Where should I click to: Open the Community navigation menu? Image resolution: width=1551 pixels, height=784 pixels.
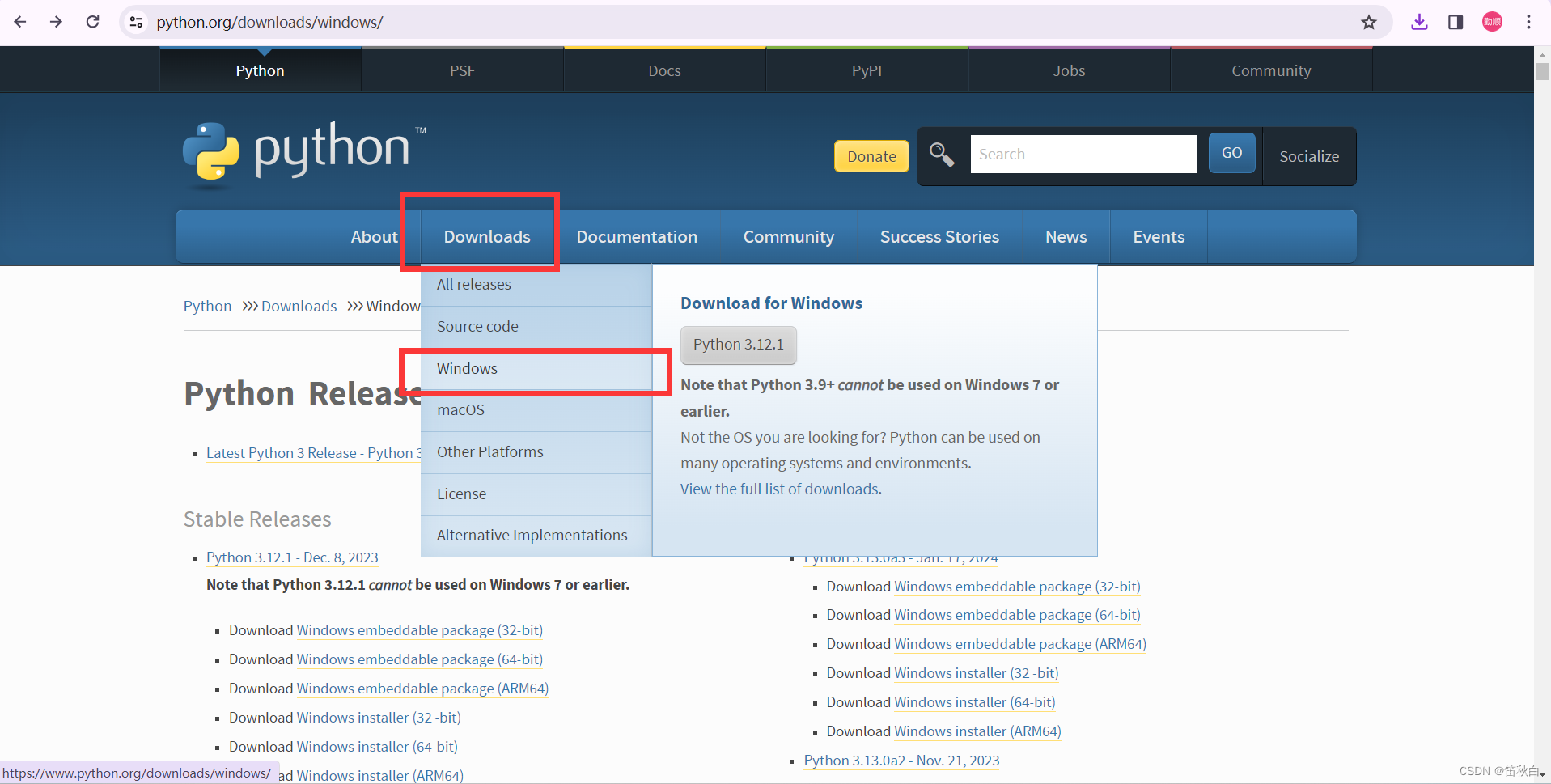tap(789, 237)
